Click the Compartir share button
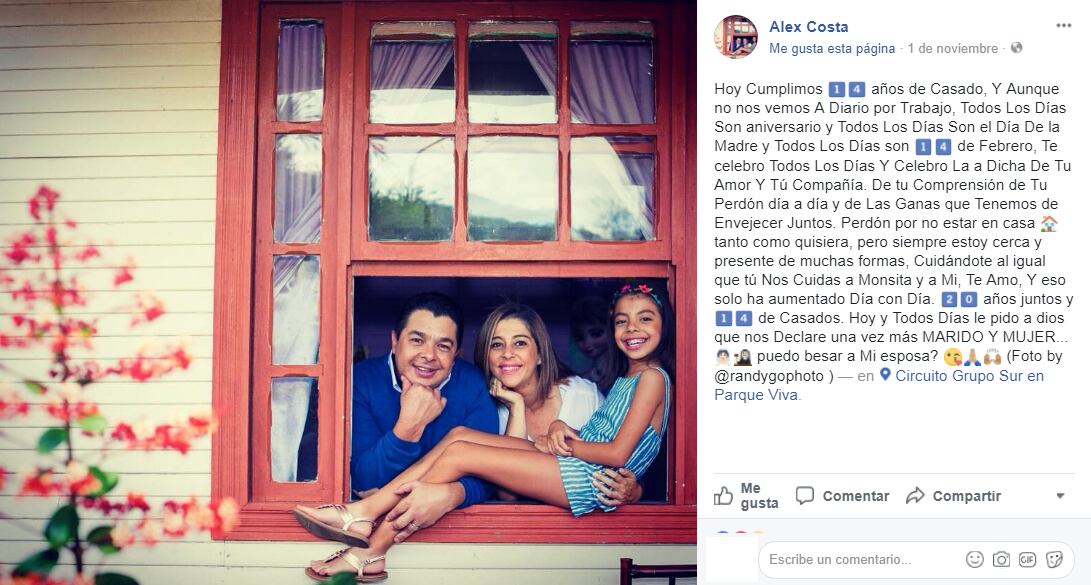Viewport: 1091px width, 585px height. point(953,496)
